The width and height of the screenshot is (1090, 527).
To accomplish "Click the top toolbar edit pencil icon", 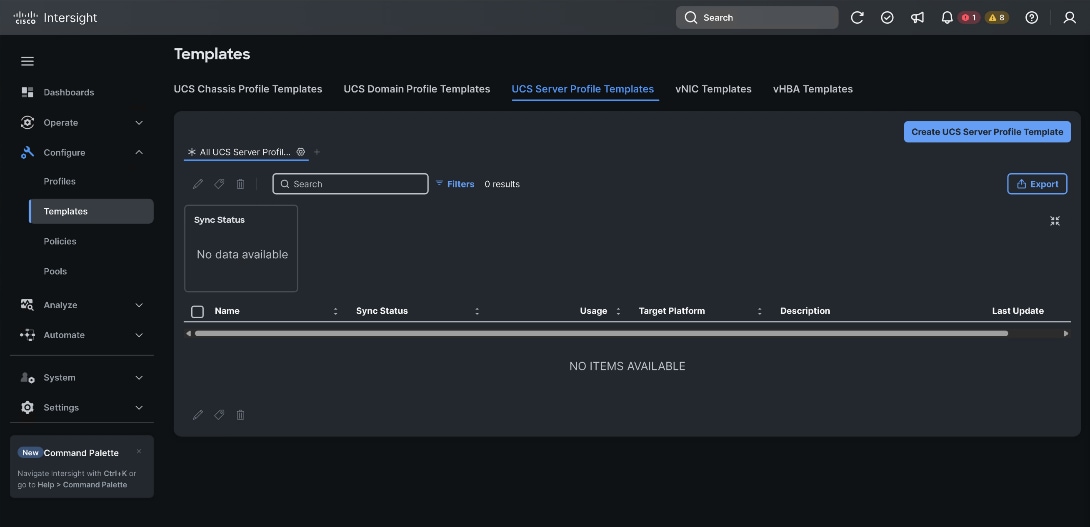I will click(x=198, y=184).
